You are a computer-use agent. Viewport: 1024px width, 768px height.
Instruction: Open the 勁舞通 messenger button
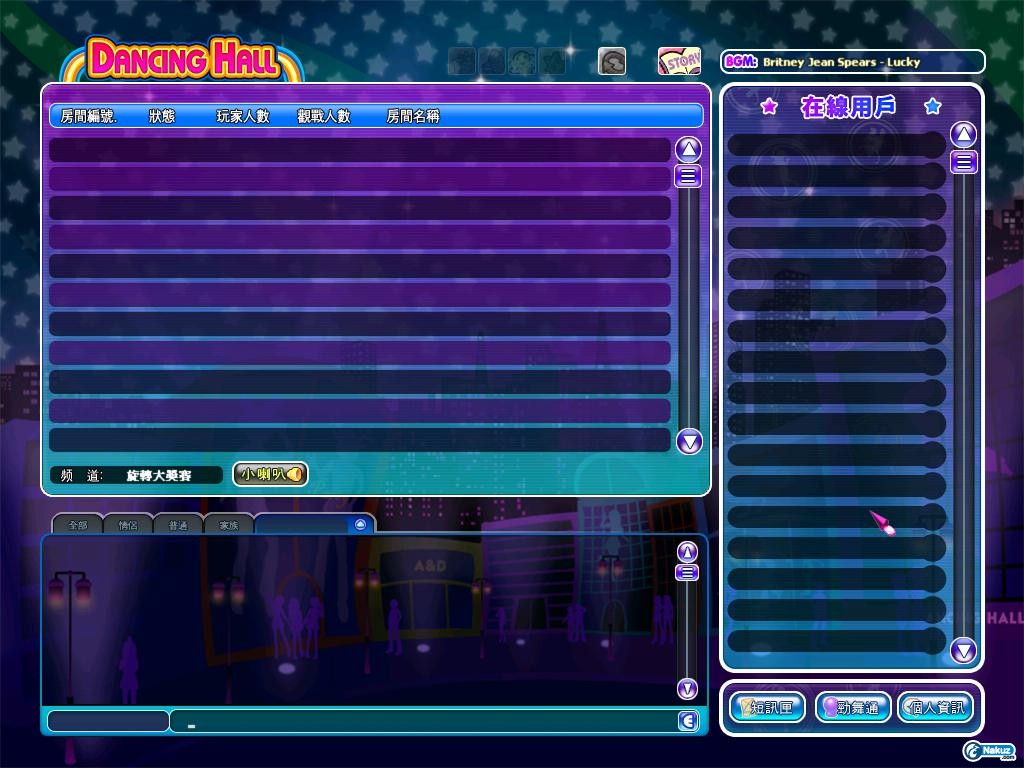click(853, 708)
